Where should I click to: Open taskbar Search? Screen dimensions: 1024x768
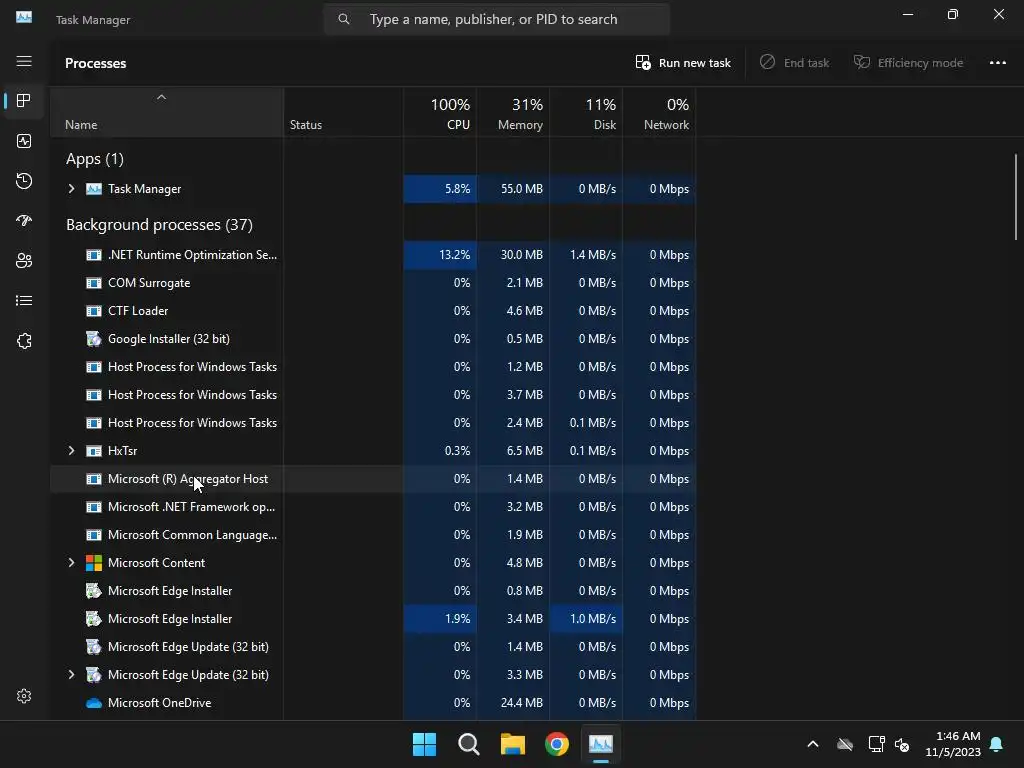pyautogui.click(x=468, y=744)
